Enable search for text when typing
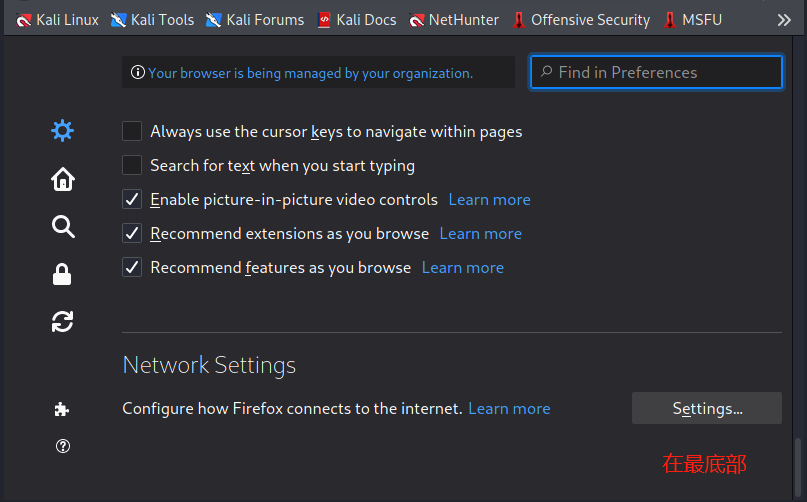The image size is (807, 502). tap(132, 166)
